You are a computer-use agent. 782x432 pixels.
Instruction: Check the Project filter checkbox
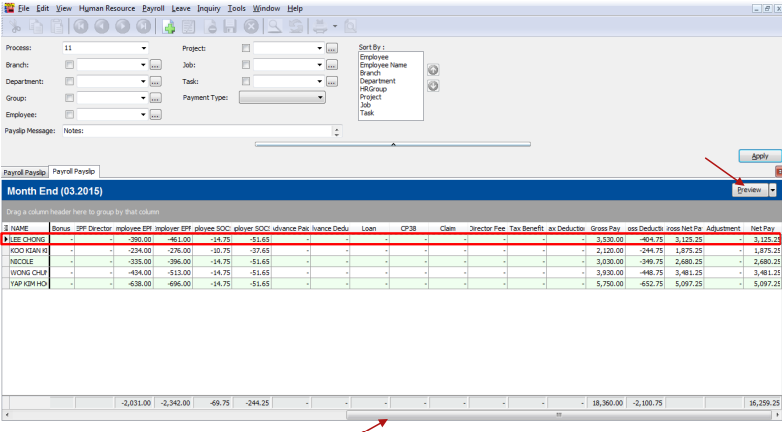pos(247,48)
